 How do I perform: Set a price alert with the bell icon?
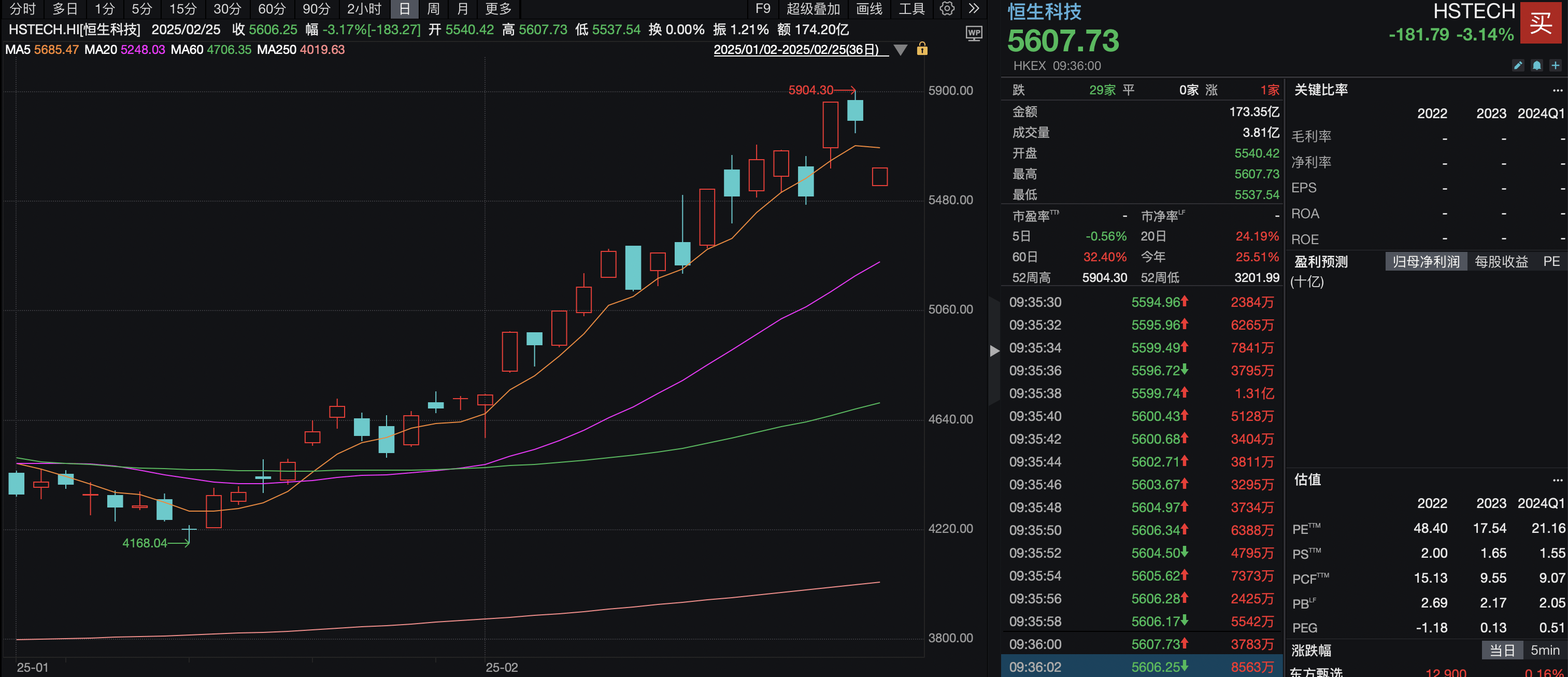1537,66
